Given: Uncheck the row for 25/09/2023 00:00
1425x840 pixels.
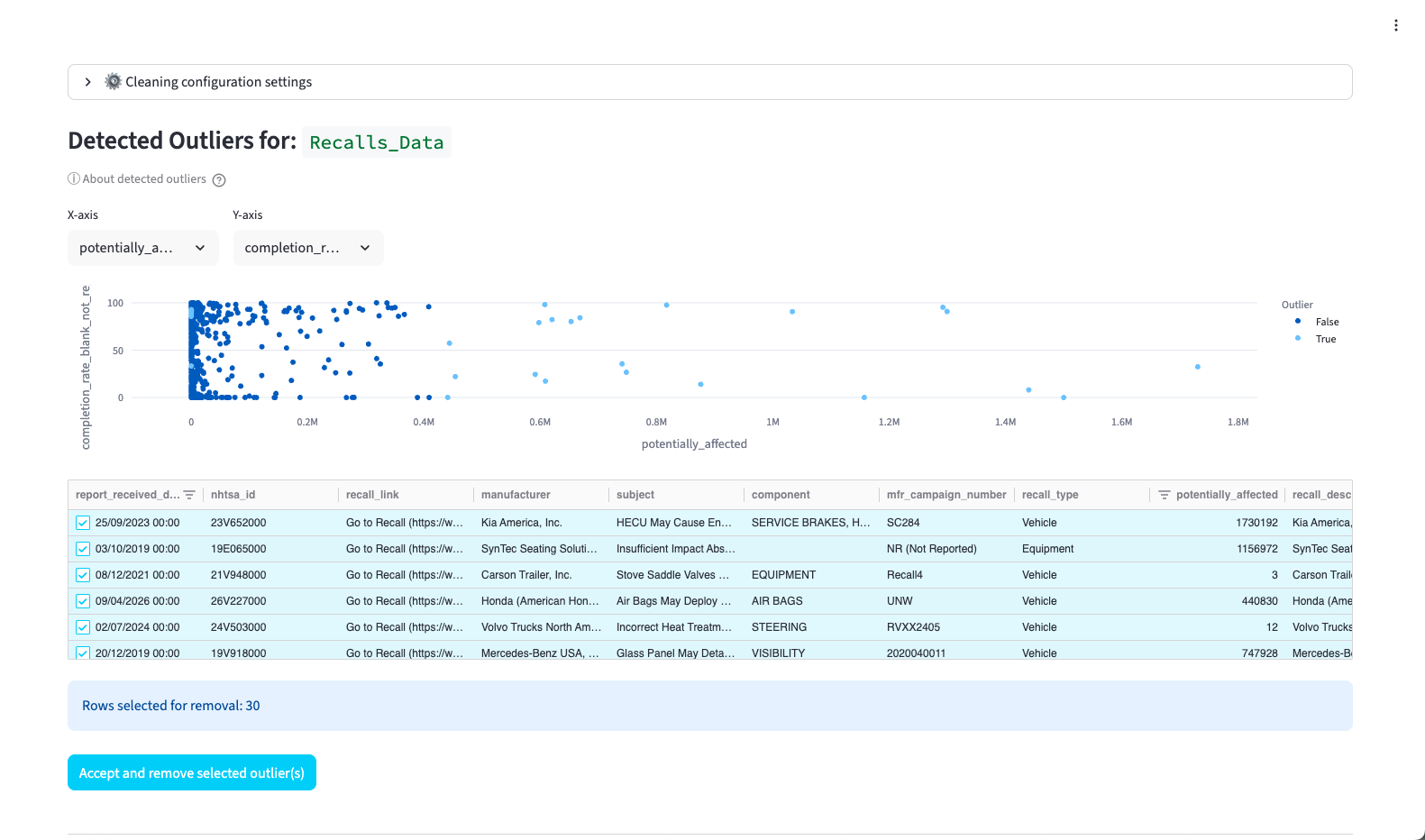Looking at the screenshot, I should 83,523.
